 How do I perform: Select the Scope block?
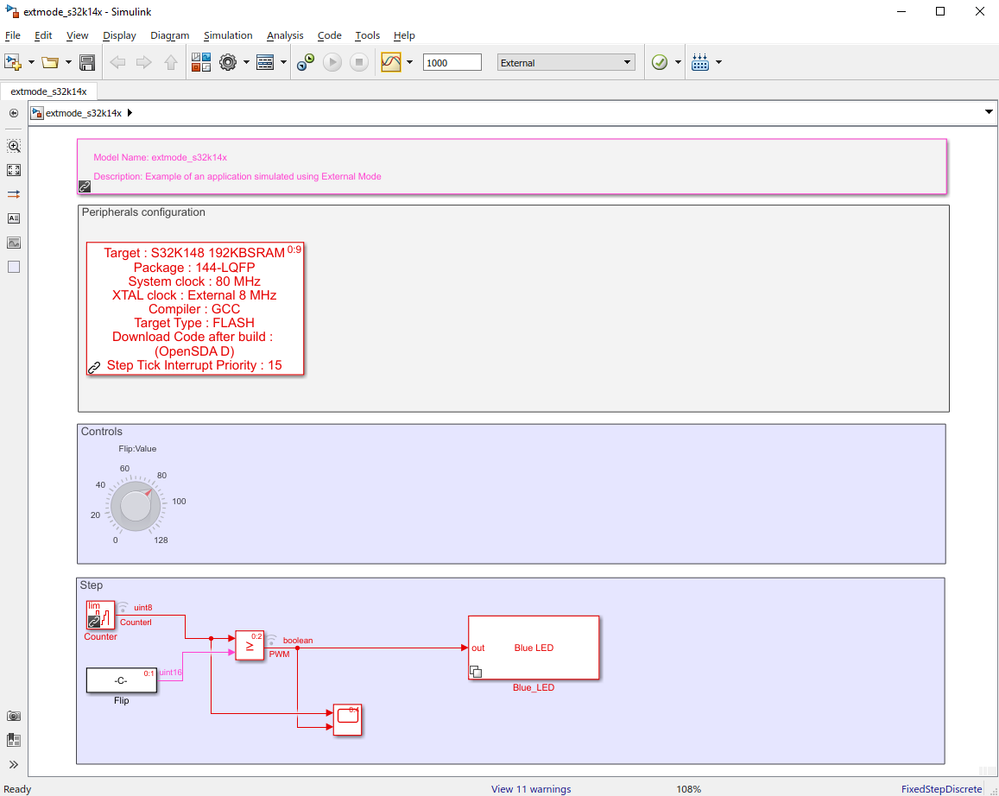(x=348, y=720)
